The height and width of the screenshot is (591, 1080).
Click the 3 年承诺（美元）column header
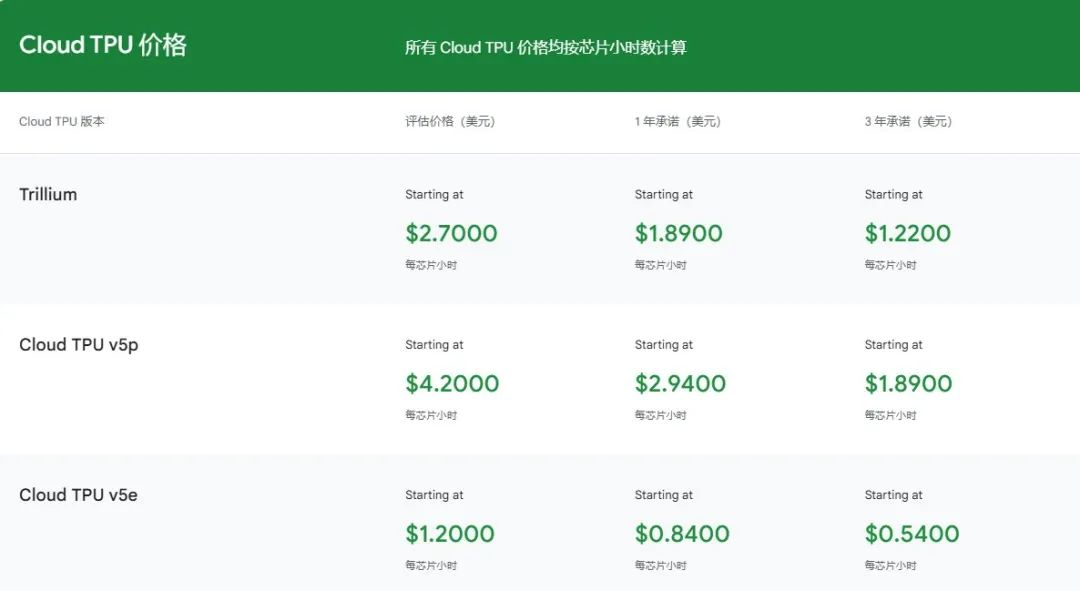coord(908,122)
